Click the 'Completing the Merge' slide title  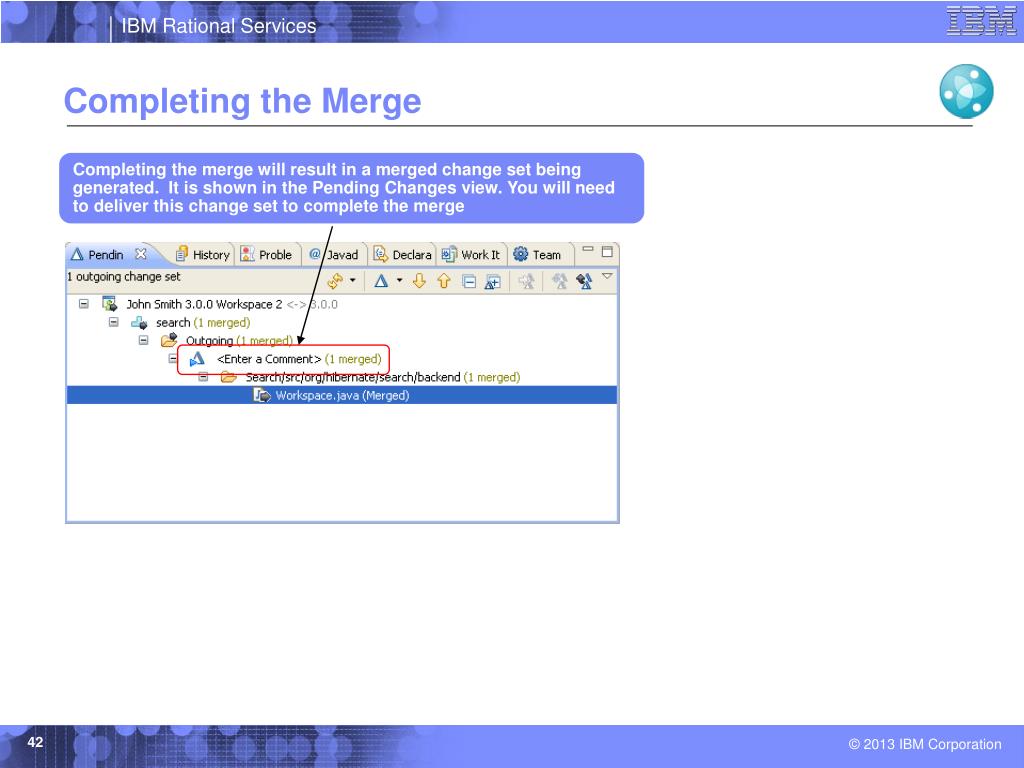tap(242, 102)
